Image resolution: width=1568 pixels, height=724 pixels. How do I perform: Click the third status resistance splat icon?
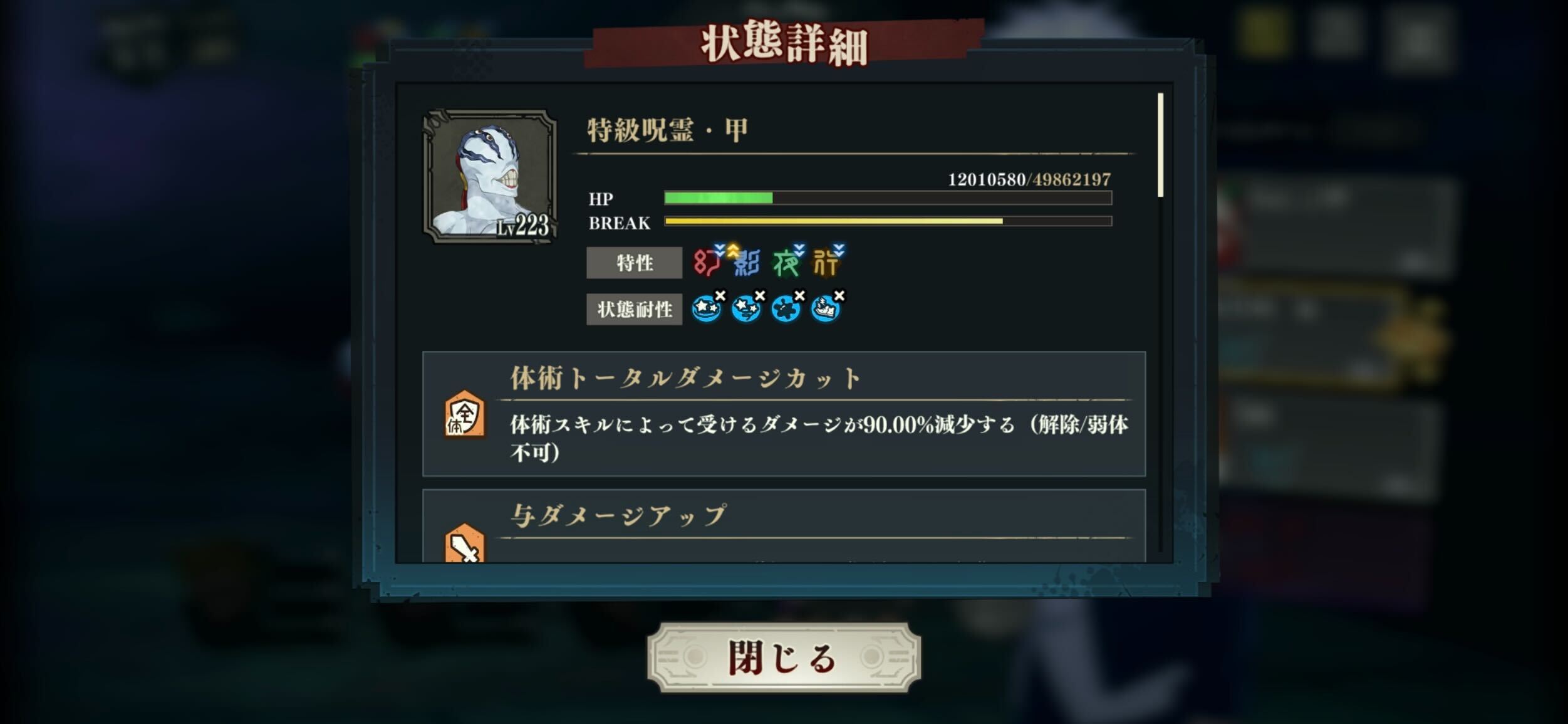tap(787, 307)
